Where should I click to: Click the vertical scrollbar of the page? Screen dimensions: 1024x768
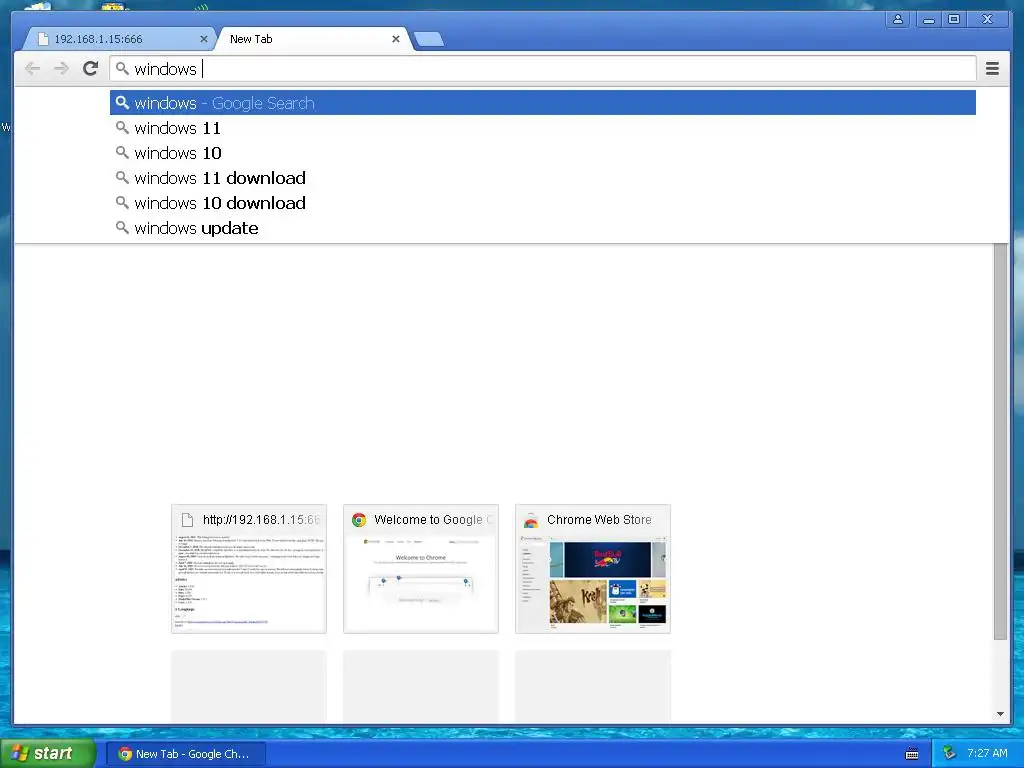click(x=1000, y=441)
